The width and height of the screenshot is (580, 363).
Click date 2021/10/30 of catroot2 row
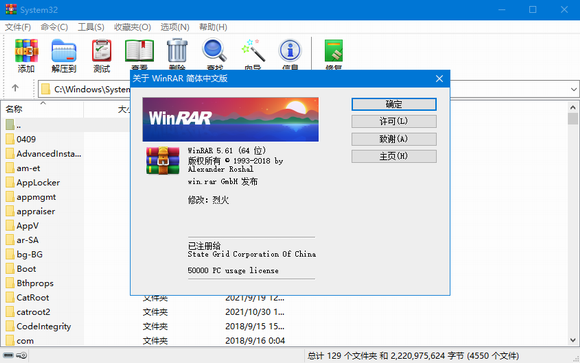coord(254,312)
